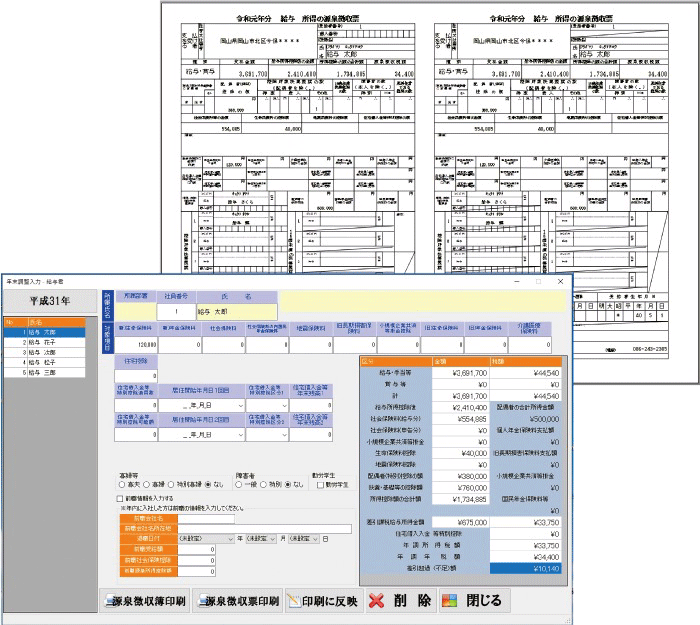Click the 前職会社名 input field
The height and width of the screenshot is (625, 700).
(x=206, y=519)
